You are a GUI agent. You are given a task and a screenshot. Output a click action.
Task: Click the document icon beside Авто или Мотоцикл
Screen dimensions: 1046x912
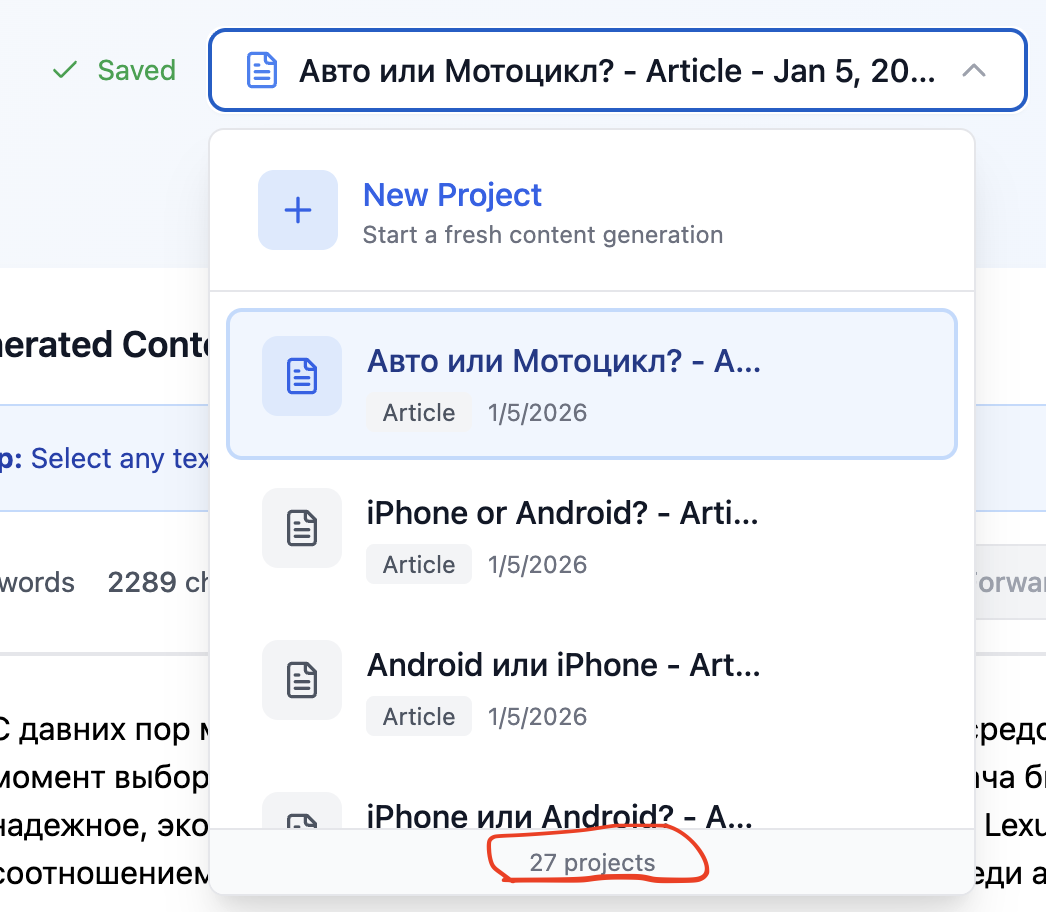pyautogui.click(x=302, y=376)
